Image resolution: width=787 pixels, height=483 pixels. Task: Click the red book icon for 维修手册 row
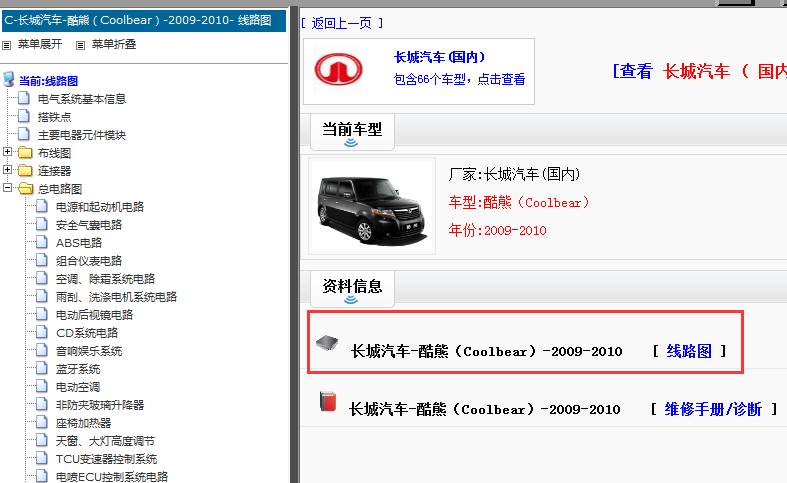(328, 402)
